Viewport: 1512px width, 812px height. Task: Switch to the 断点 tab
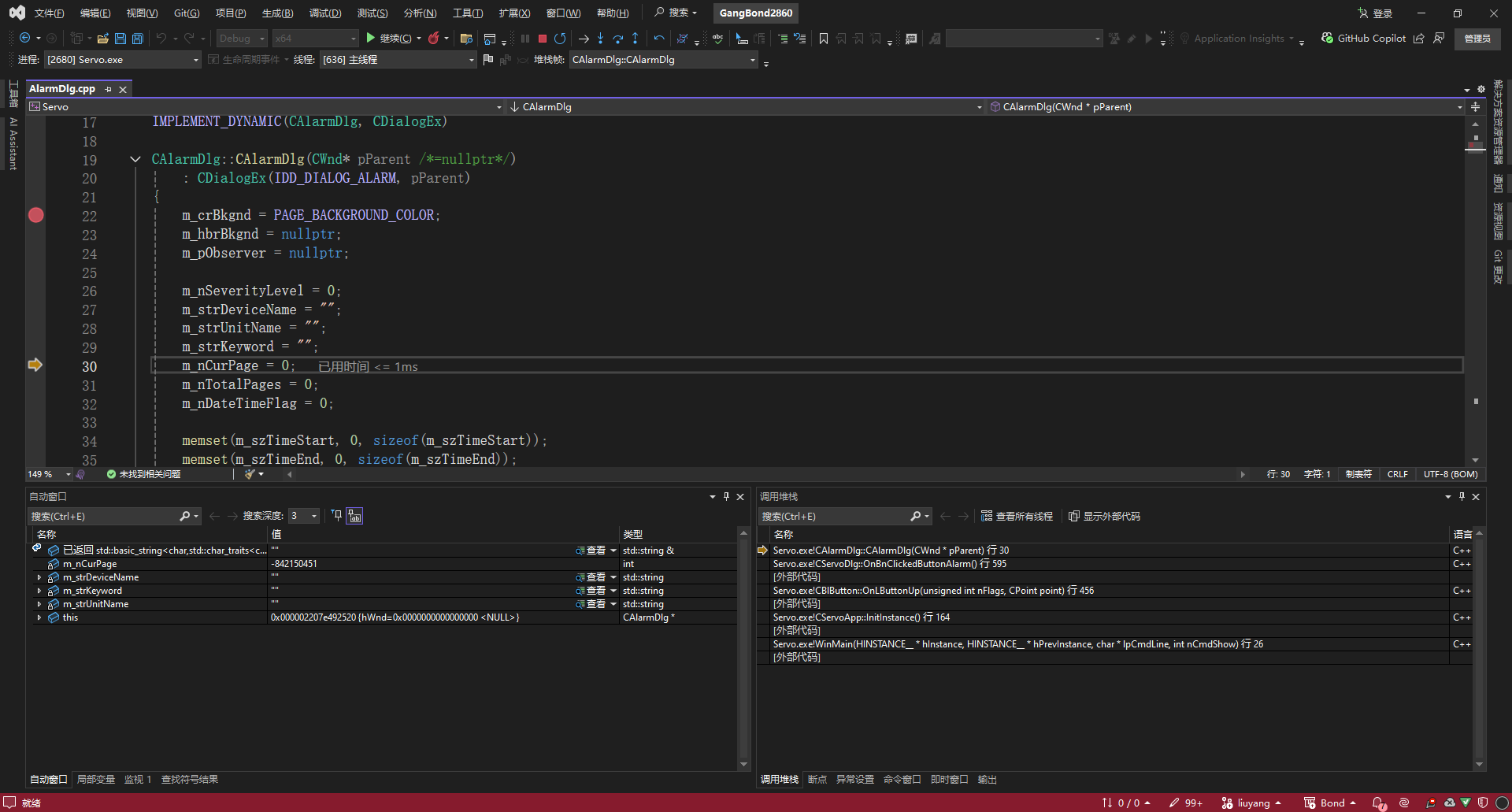click(x=817, y=779)
